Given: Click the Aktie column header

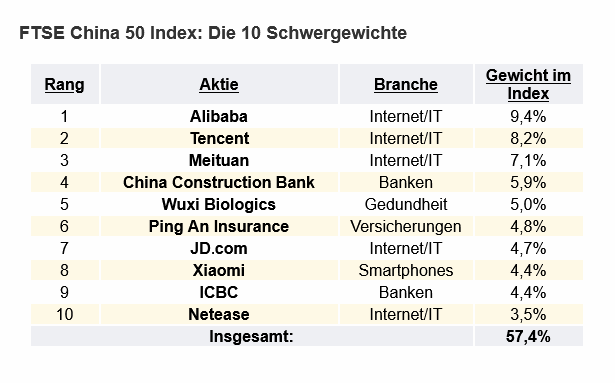Looking at the screenshot, I should (x=219, y=85).
